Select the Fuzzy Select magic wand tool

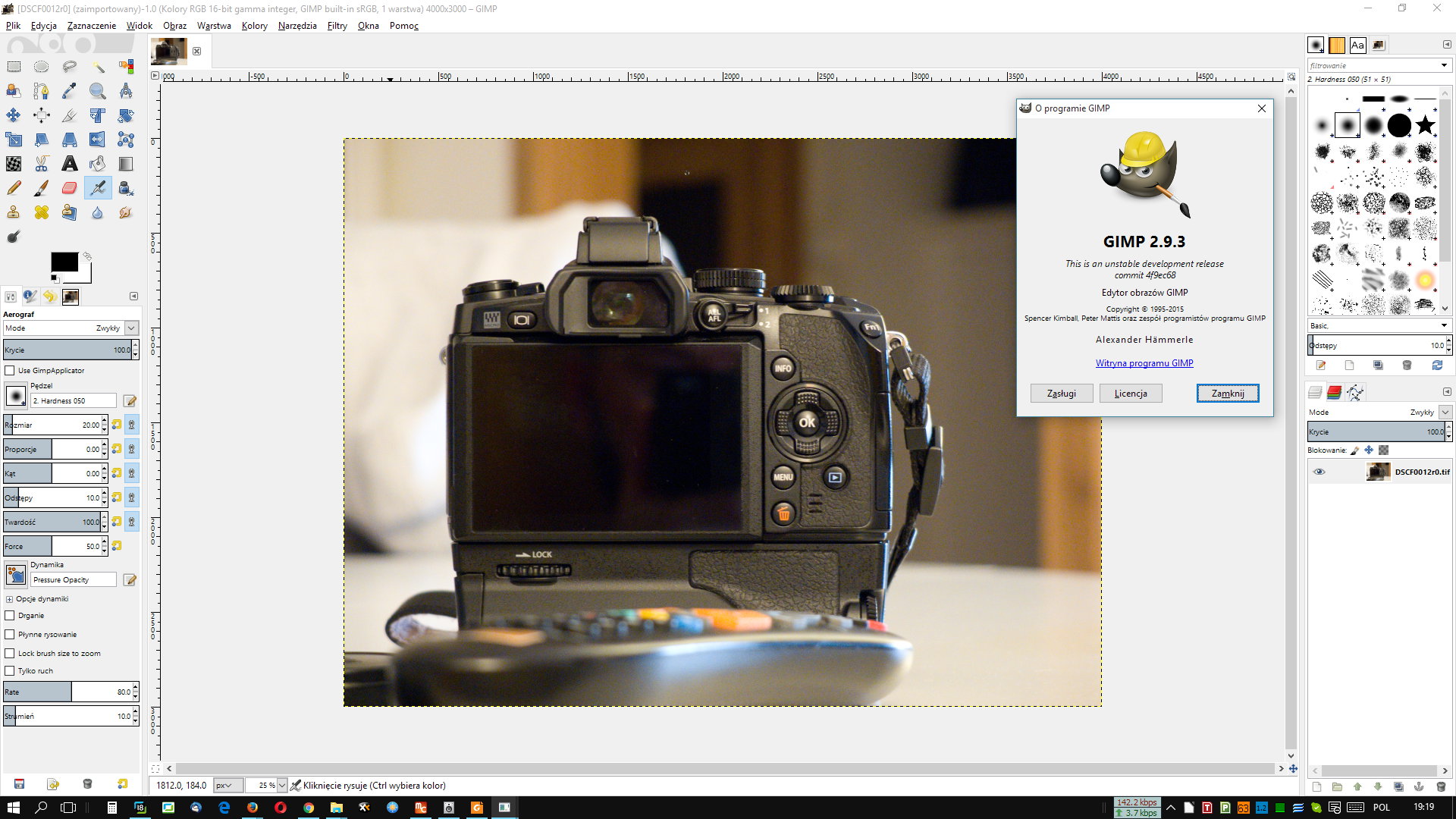click(98, 67)
